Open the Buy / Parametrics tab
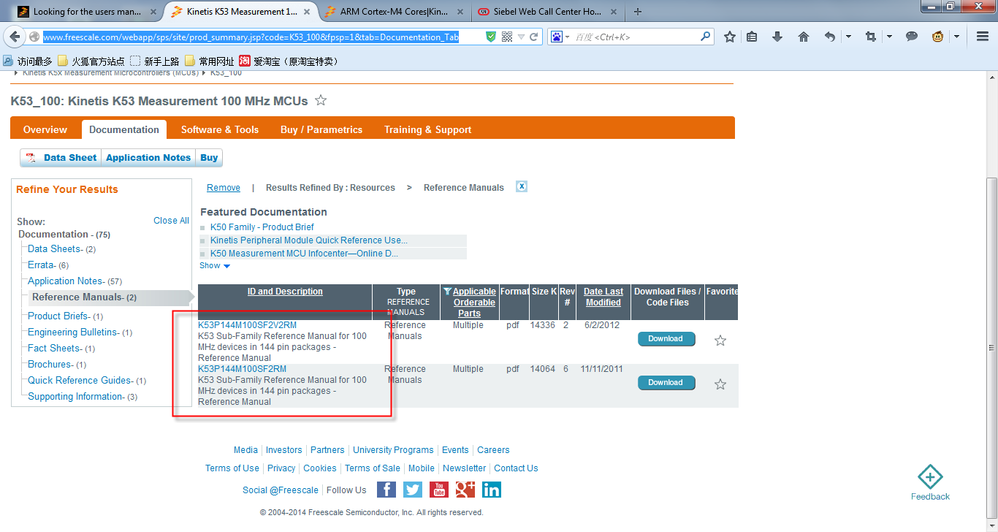The width and height of the screenshot is (998, 532). coord(321,129)
